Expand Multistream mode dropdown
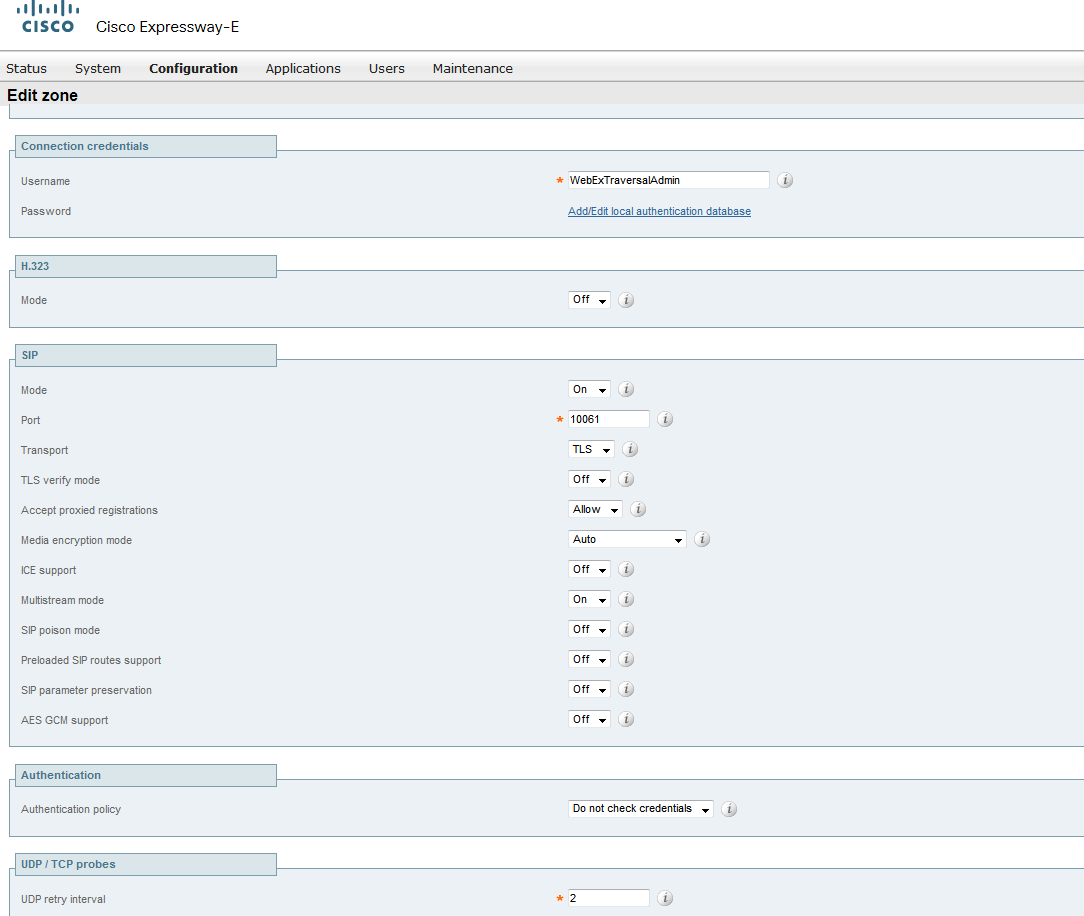Image resolution: width=1084 pixels, height=916 pixels. [589, 599]
